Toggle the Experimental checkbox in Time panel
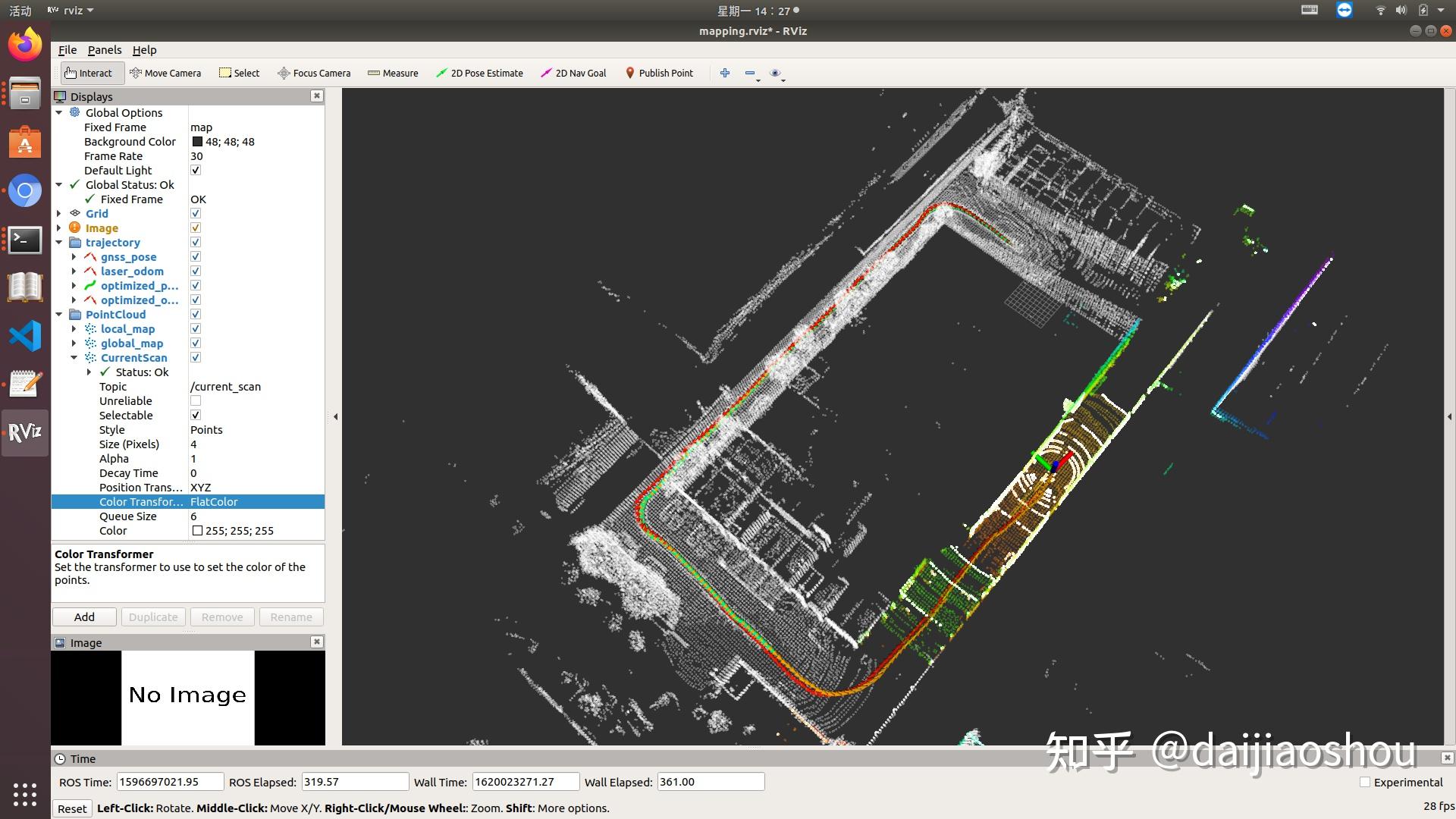This screenshot has height=819, width=1456. click(x=1365, y=782)
